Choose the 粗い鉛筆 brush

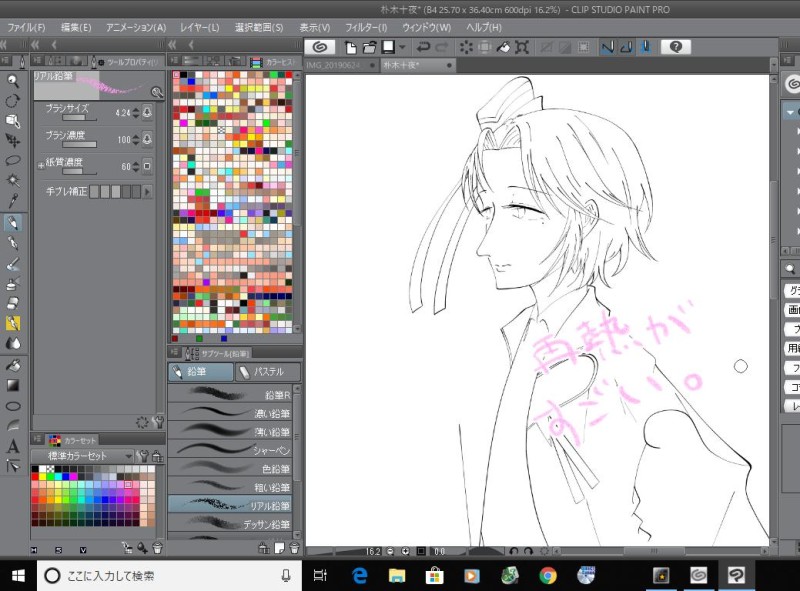click(x=230, y=487)
